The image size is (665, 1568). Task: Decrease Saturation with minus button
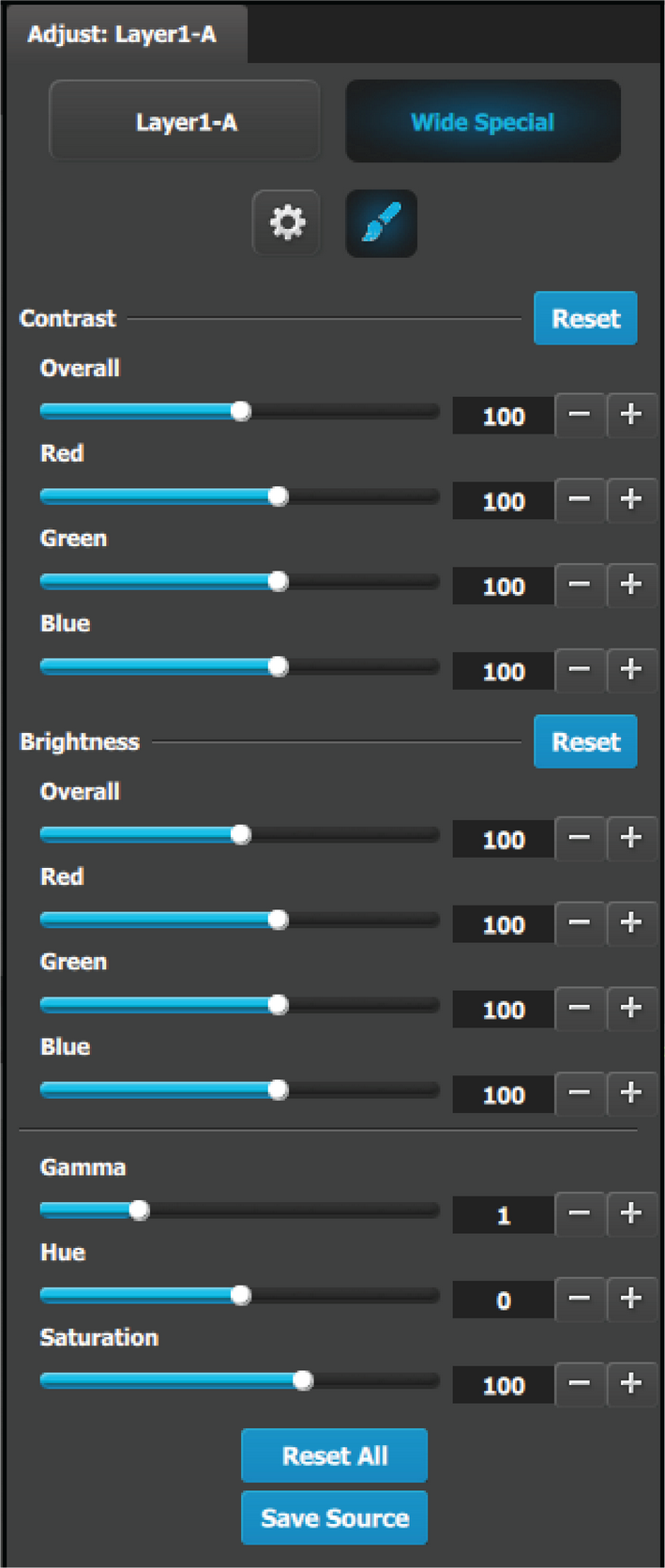pyautogui.click(x=580, y=1383)
